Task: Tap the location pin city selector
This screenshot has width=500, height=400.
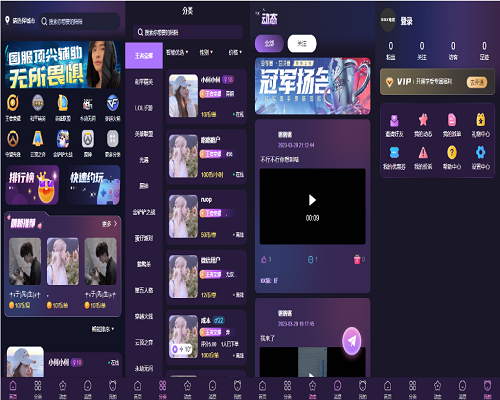Action: (x=20, y=21)
